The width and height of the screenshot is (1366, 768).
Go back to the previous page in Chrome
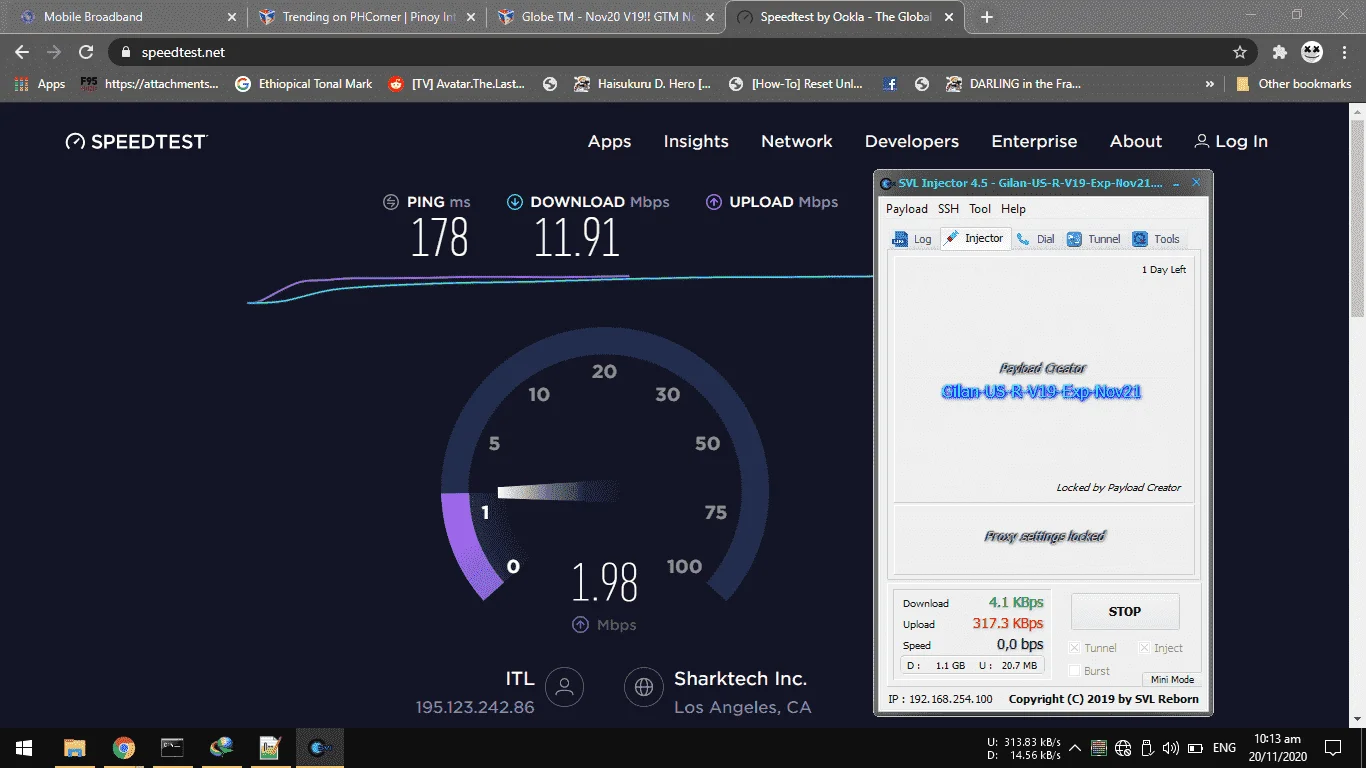click(22, 52)
